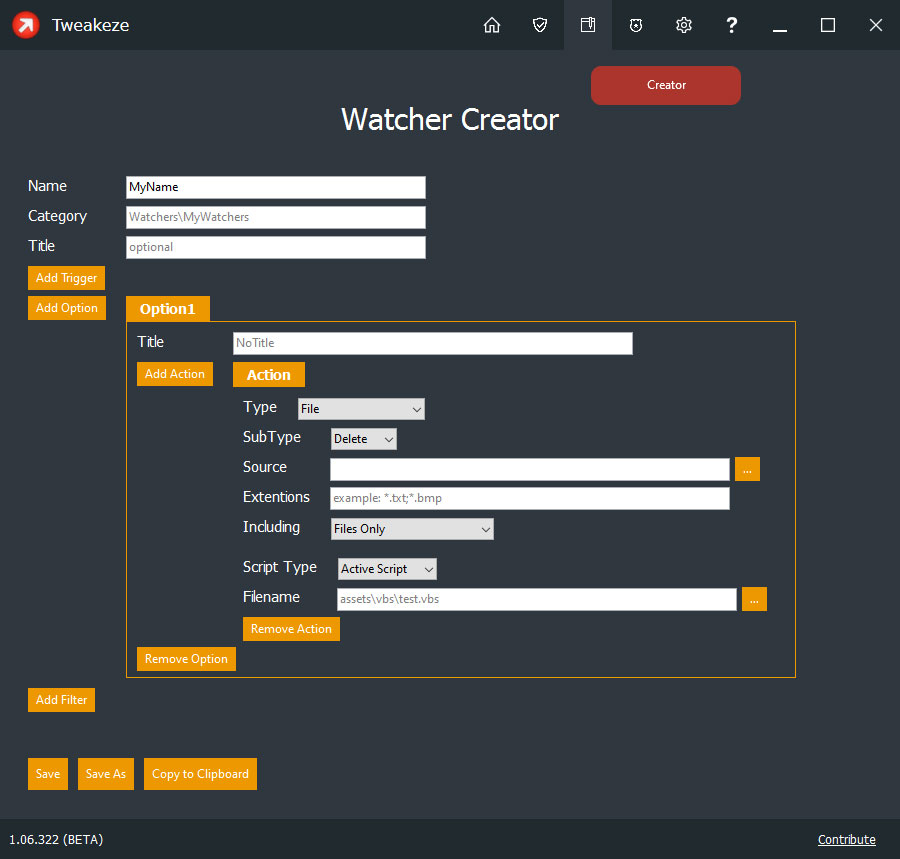Expand the Including dropdown set to Files Only

[412, 528]
